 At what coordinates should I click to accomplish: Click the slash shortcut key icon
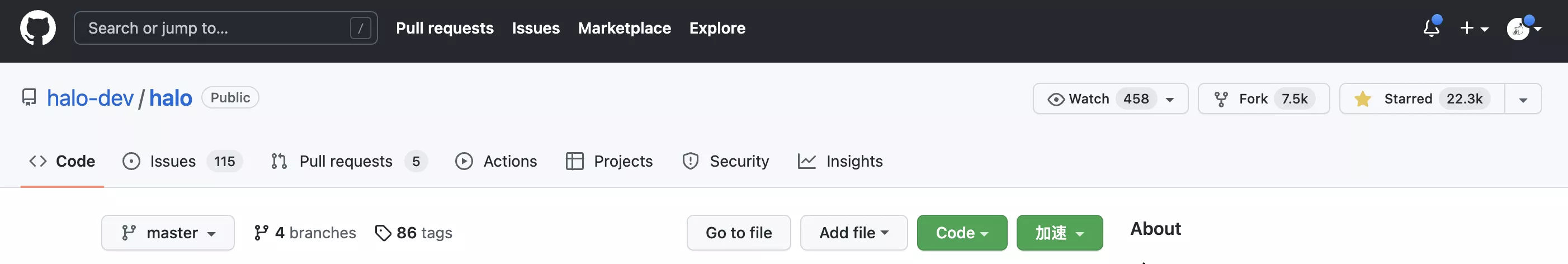pos(360,28)
